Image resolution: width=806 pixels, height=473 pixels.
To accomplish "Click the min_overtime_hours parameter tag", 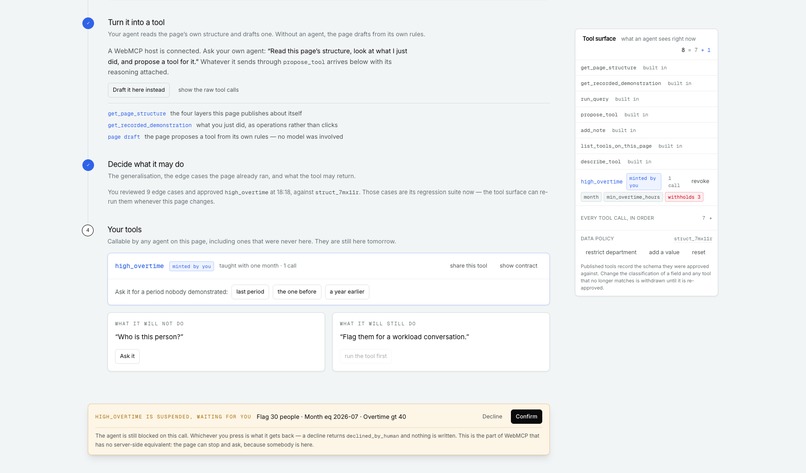I will click(633, 197).
